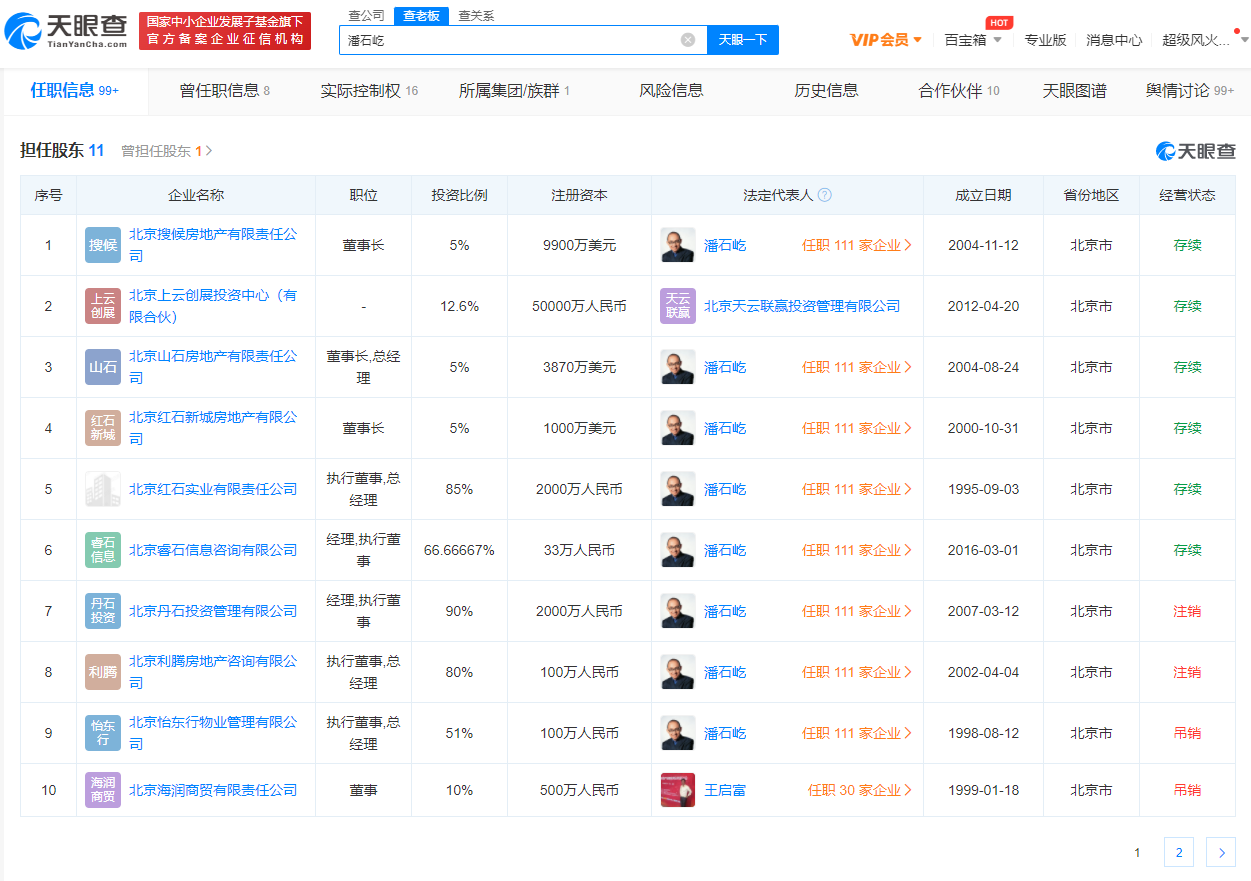This screenshot has width=1251, height=881.
Task: Click the help icon beside 法定代表人
Action: pos(825,195)
